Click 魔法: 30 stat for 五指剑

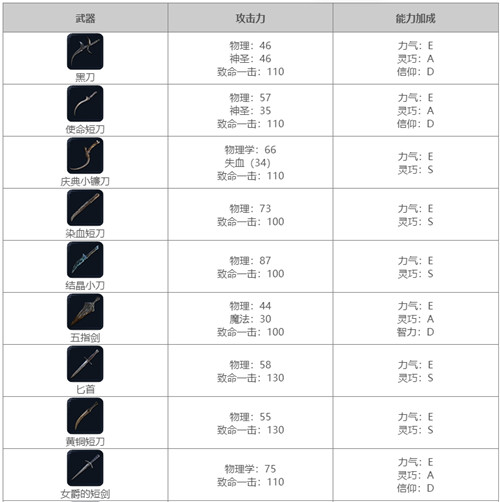(x=250, y=319)
